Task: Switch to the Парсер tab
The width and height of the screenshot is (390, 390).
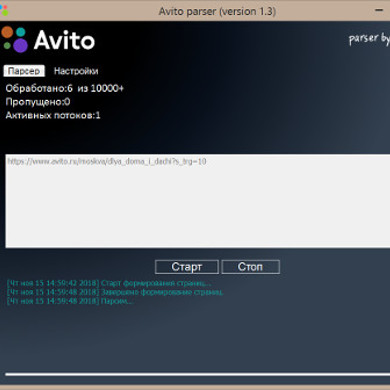Action: [24, 71]
